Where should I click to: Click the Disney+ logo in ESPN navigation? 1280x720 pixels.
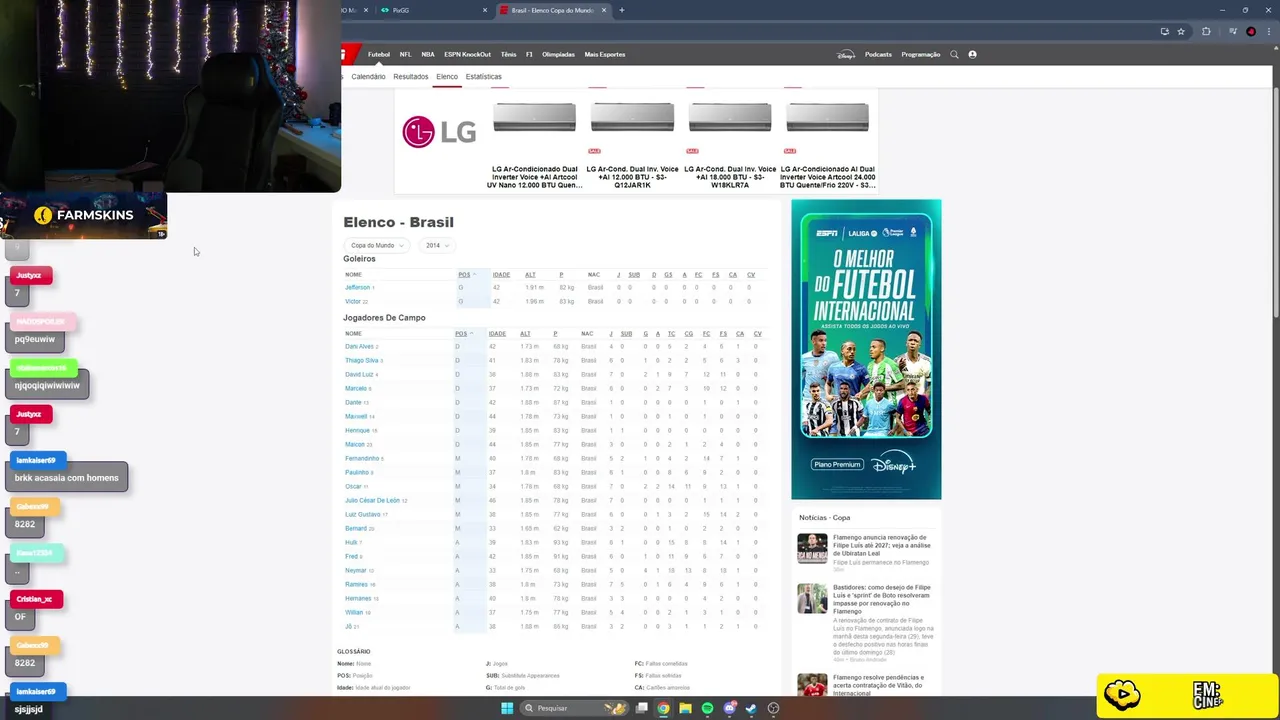pyautogui.click(x=846, y=54)
